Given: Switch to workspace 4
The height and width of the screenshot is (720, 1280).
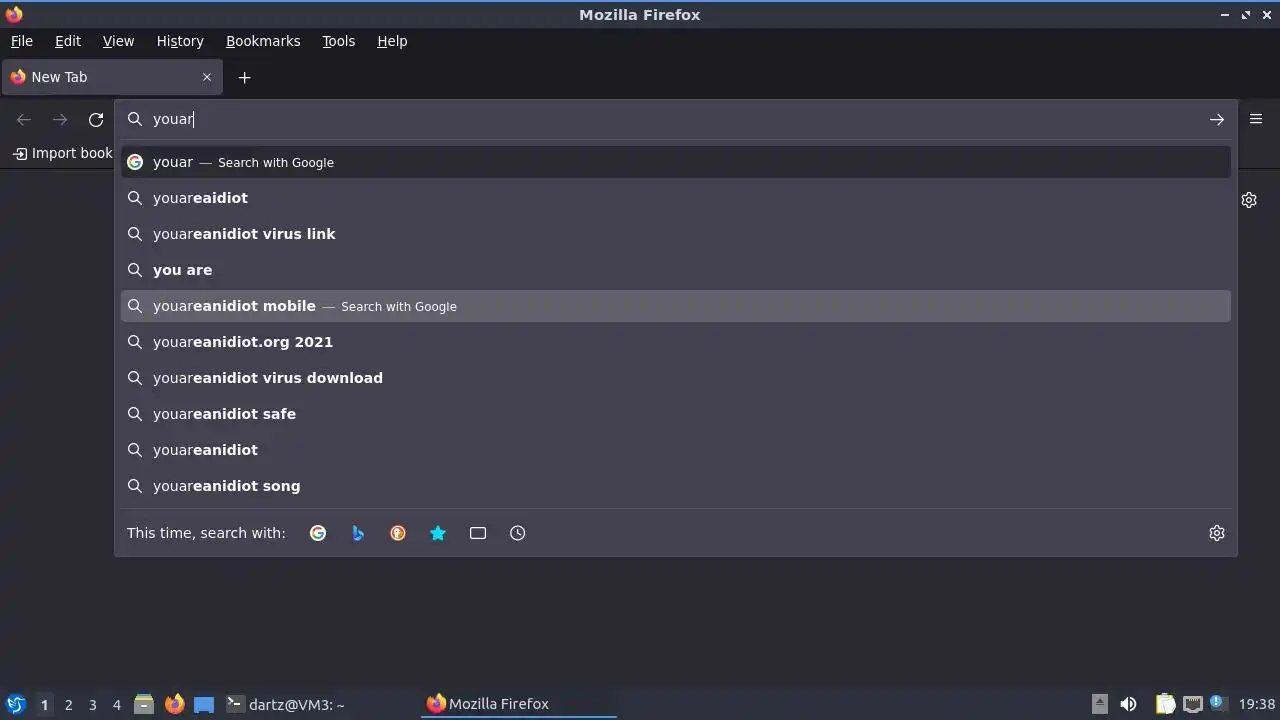Looking at the screenshot, I should point(116,705).
